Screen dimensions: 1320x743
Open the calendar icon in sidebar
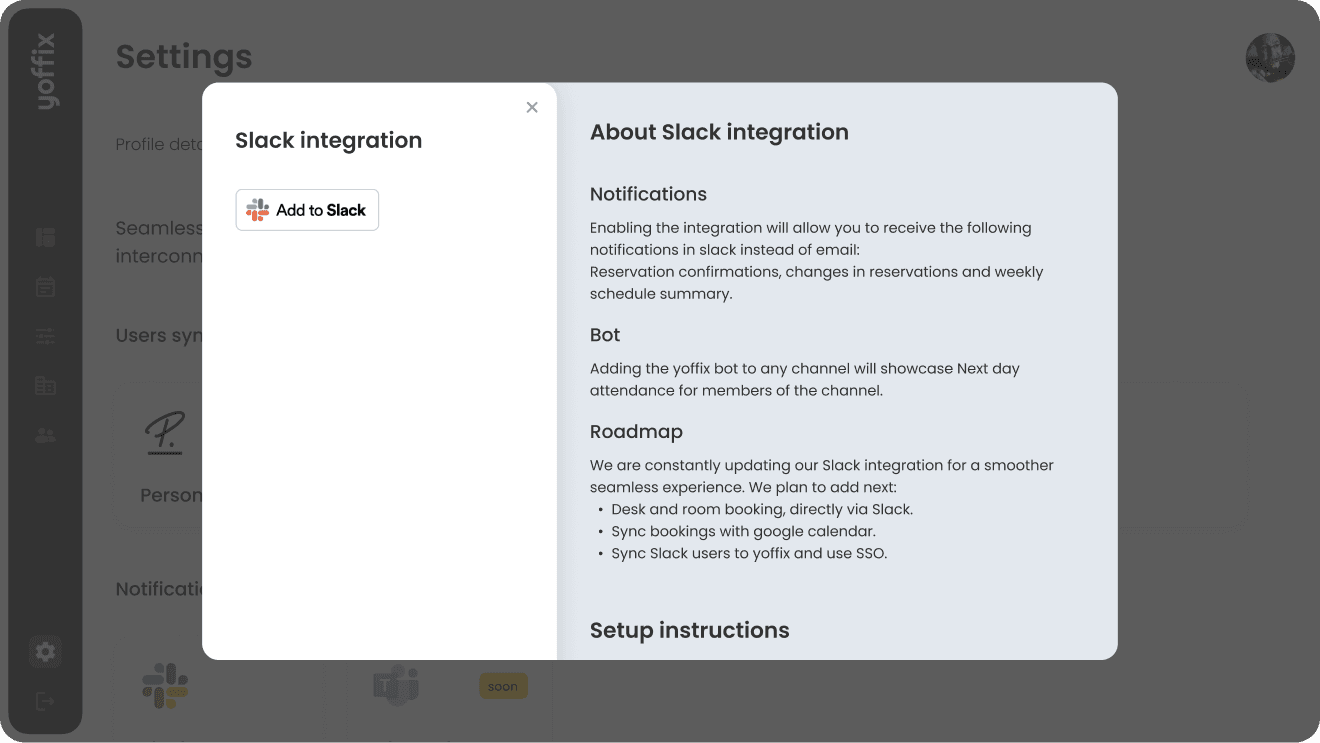click(45, 287)
